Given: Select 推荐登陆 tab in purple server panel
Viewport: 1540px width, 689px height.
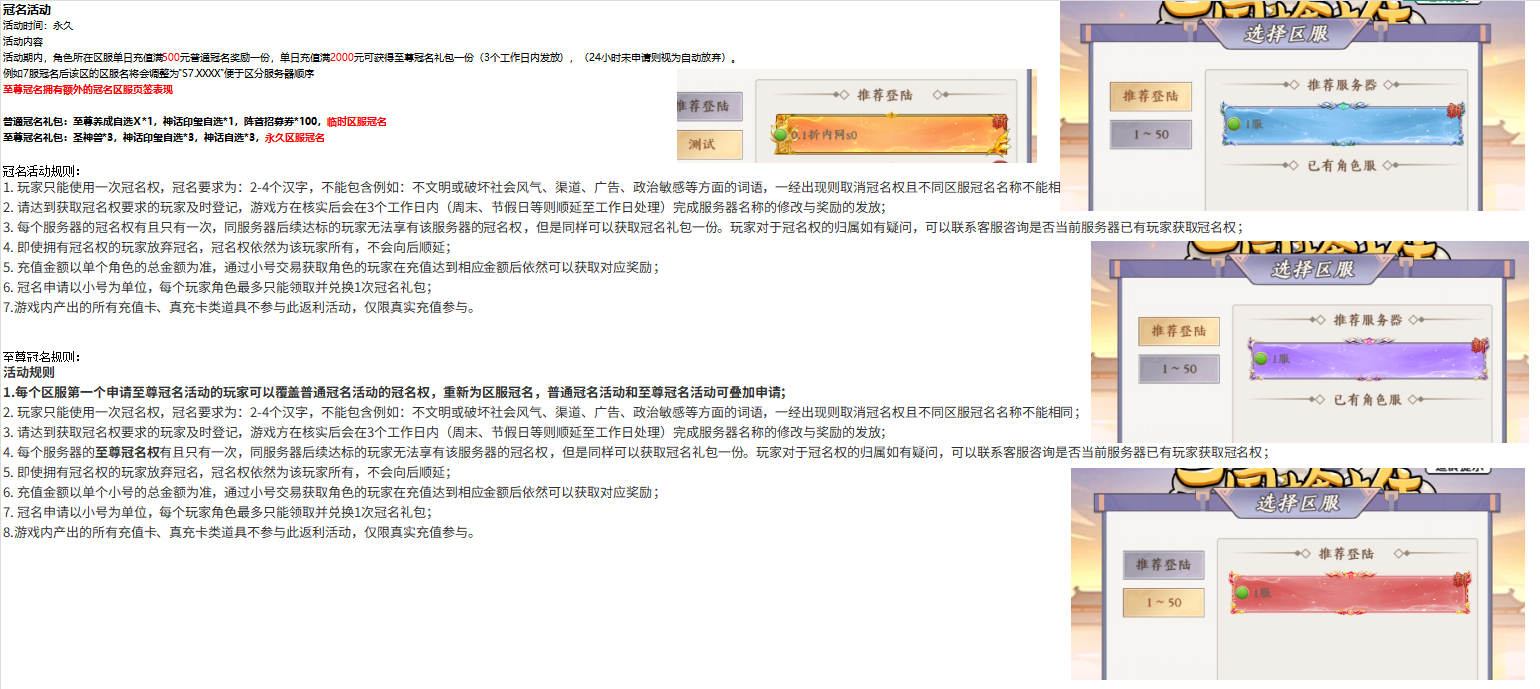Looking at the screenshot, I should (1179, 331).
